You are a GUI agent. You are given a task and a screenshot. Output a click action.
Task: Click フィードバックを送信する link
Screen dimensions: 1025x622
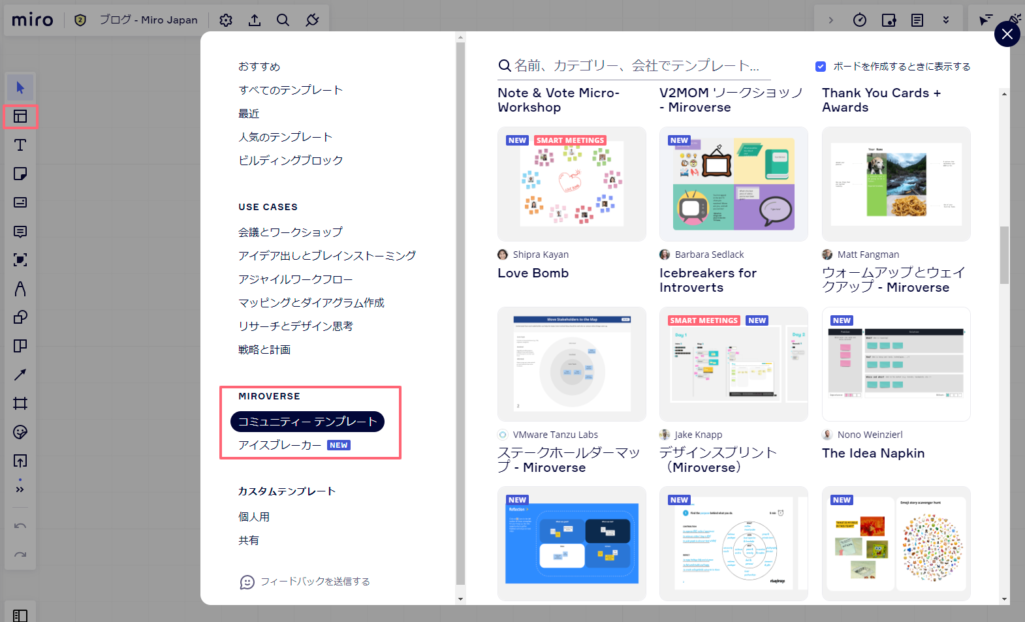click(x=305, y=581)
